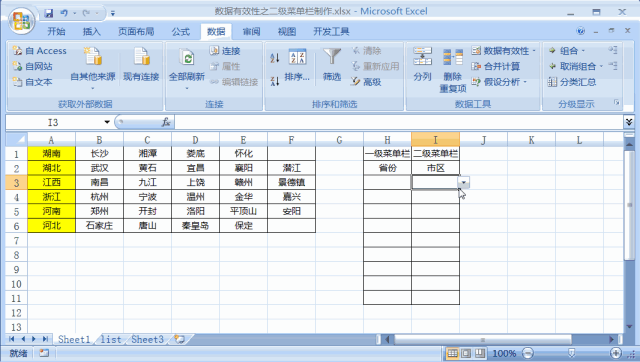Switch to the list sheet tab
Screen dimensions: 640x362
click(x=111, y=339)
